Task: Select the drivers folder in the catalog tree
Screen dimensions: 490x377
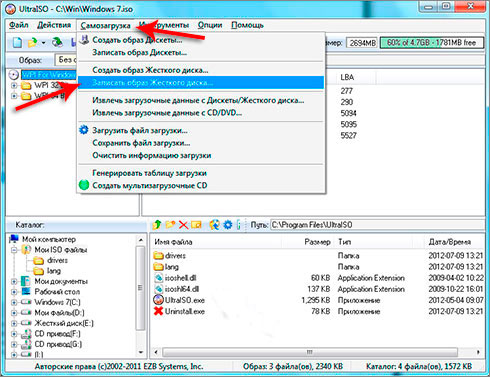Action: pyautogui.click(x=57, y=260)
